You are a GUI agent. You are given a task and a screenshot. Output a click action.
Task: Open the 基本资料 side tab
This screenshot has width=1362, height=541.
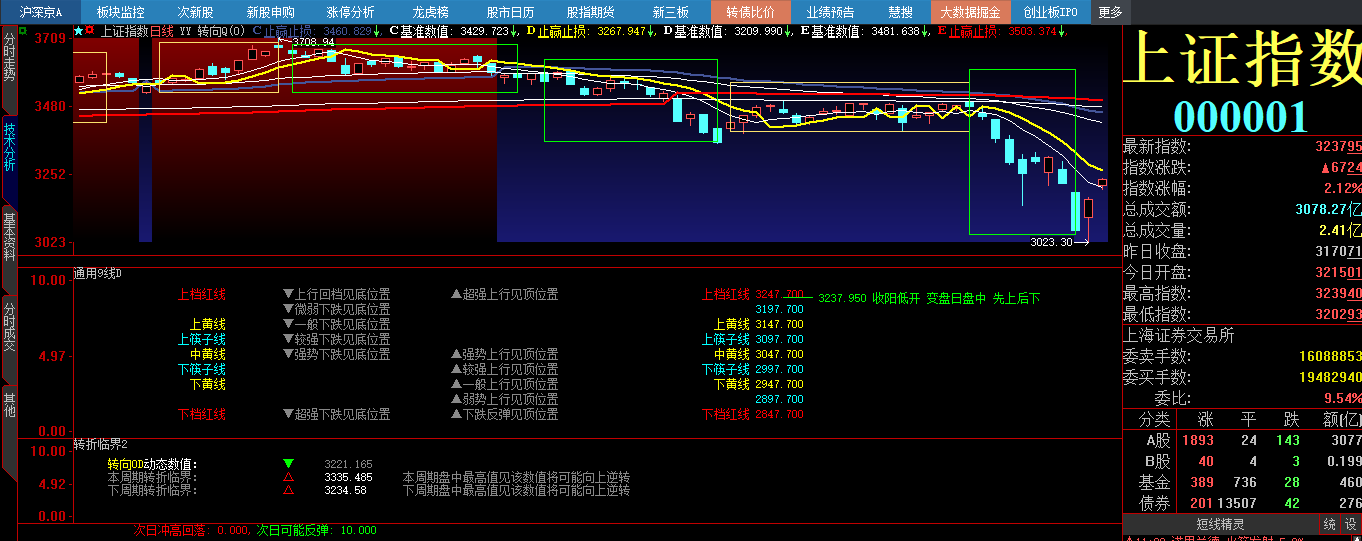(9, 236)
